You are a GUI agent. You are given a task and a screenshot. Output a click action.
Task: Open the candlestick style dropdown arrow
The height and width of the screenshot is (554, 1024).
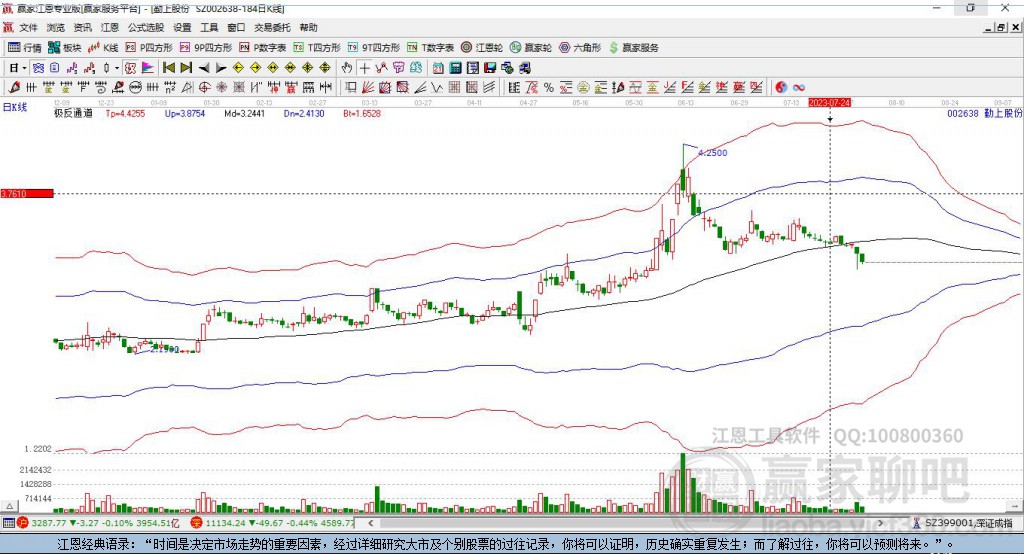pos(118,67)
